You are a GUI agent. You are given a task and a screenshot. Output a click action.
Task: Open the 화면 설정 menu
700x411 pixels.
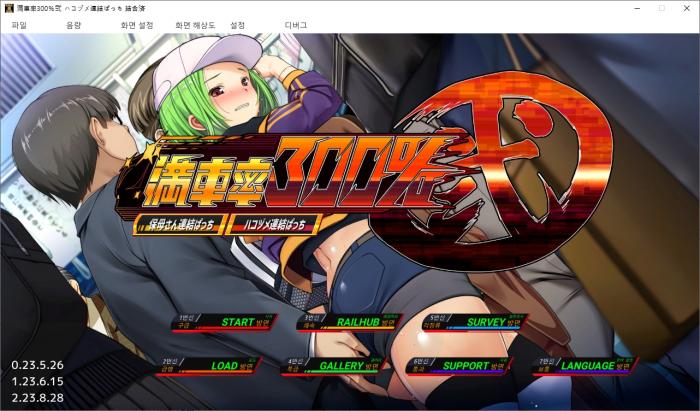point(137,25)
